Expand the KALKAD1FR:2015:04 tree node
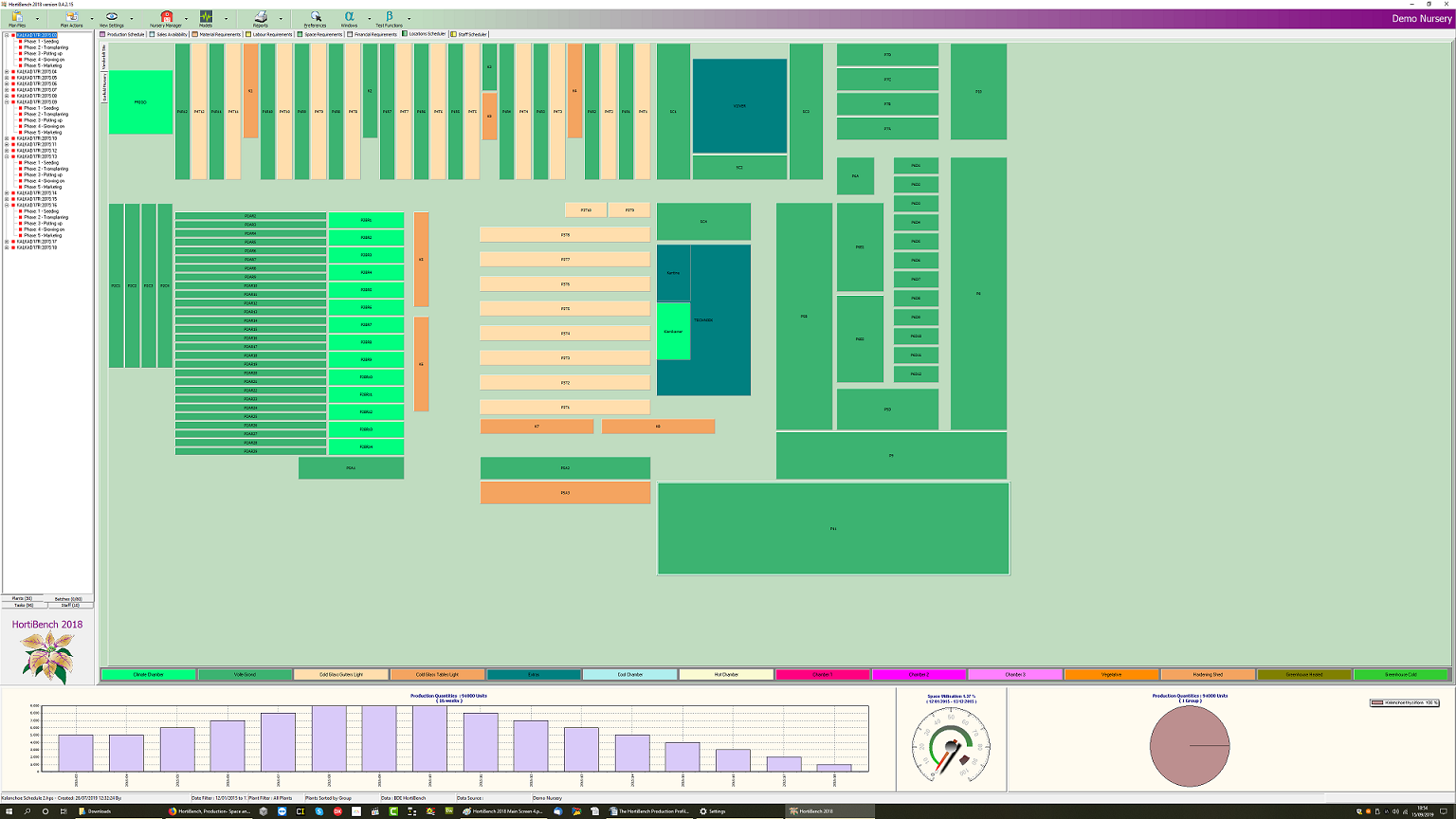Image resolution: width=1456 pixels, height=819 pixels. 7,72
